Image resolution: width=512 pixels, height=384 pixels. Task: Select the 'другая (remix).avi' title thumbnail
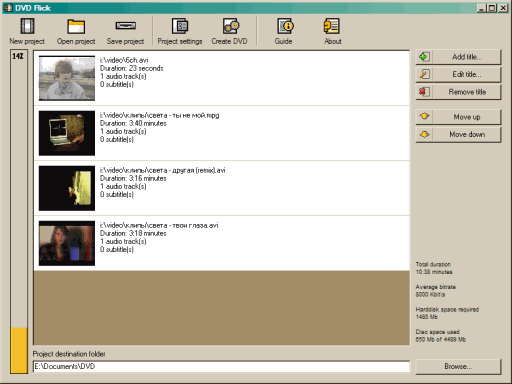[x=67, y=188]
